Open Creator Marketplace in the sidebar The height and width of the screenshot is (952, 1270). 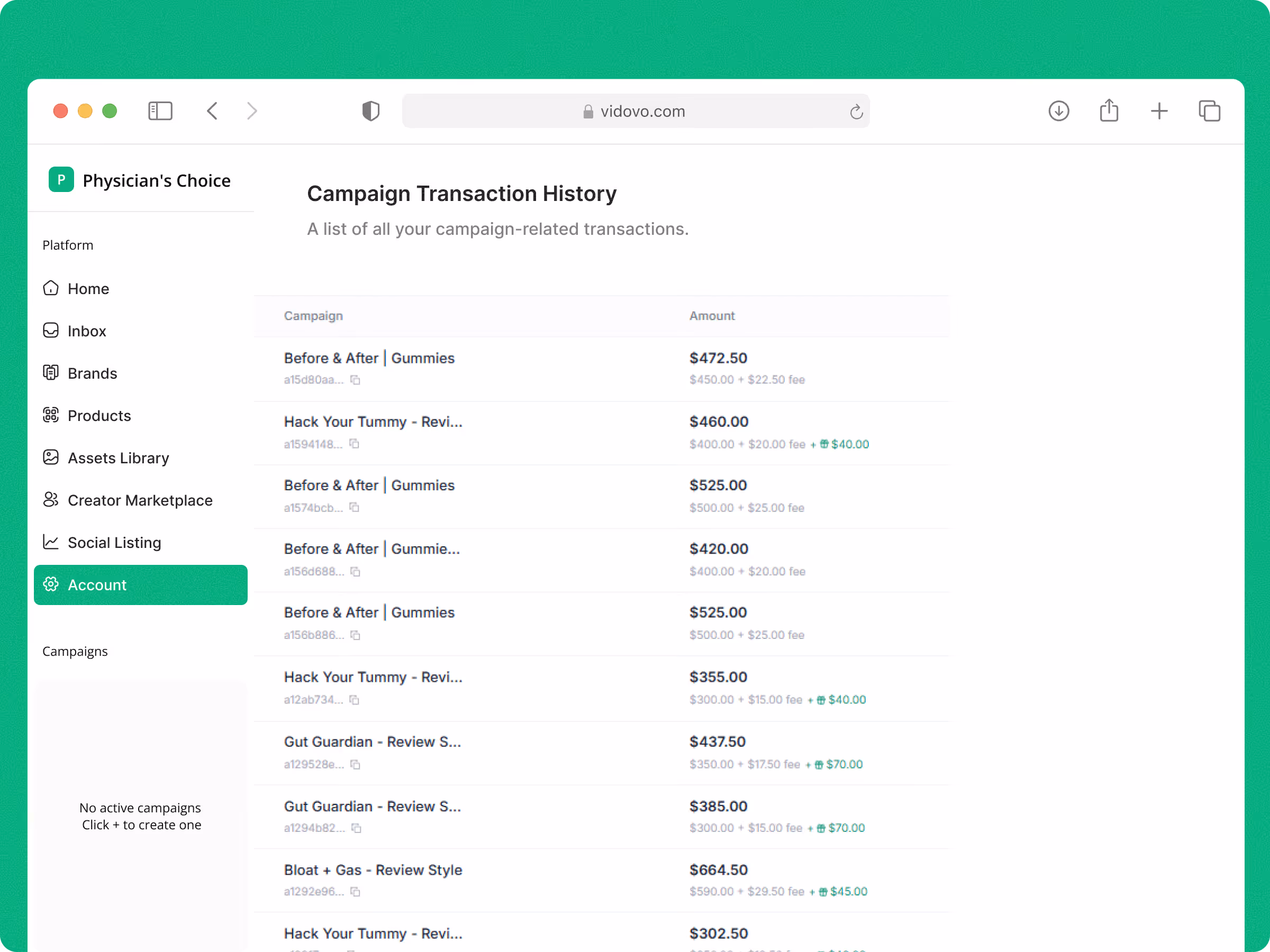point(141,500)
